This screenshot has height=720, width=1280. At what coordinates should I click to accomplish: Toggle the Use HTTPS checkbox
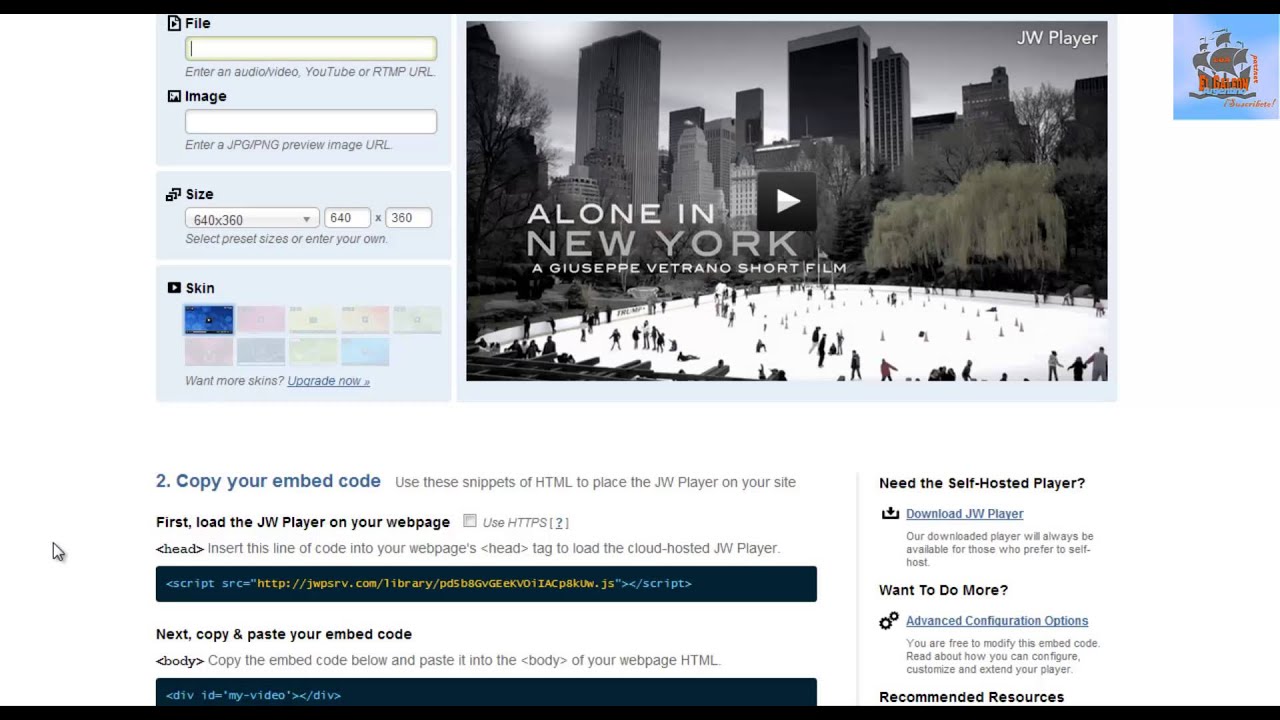(x=470, y=521)
